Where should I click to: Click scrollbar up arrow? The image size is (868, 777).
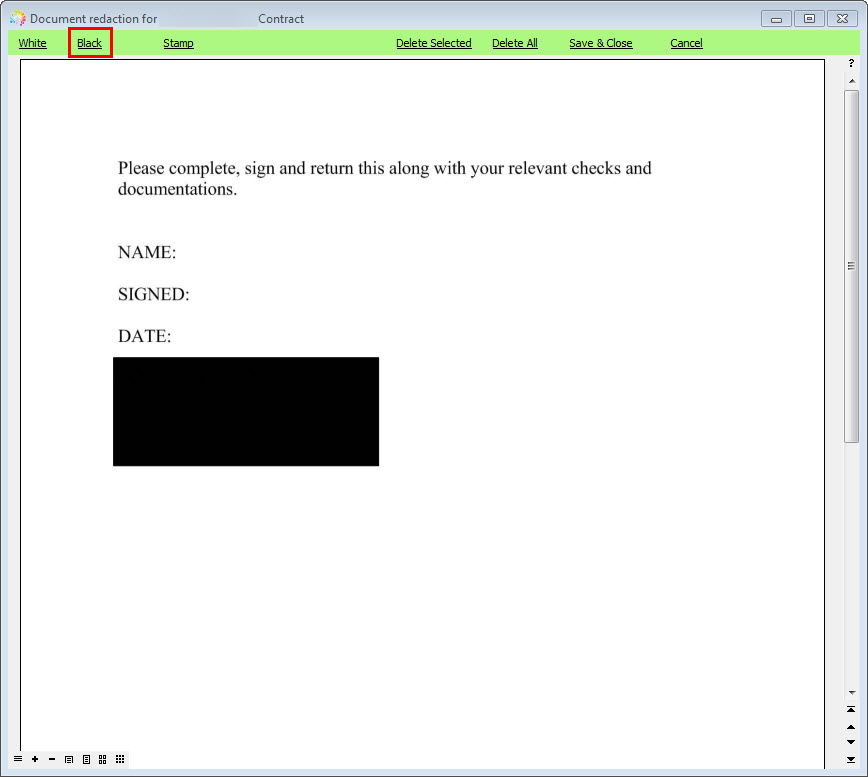(852, 81)
